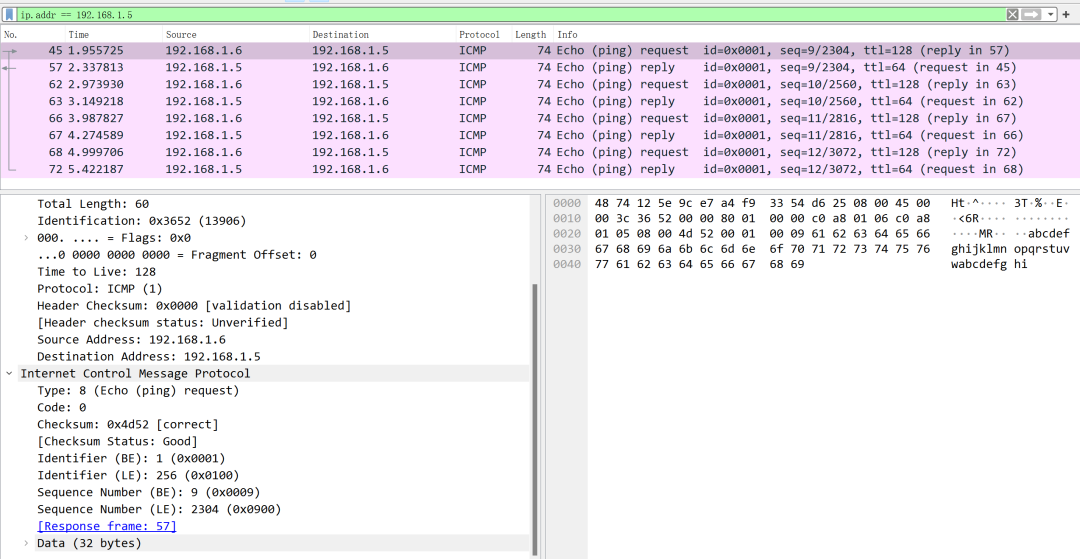Select the Destination Address: 192.168.1.5 field

pyautogui.click(x=149, y=357)
